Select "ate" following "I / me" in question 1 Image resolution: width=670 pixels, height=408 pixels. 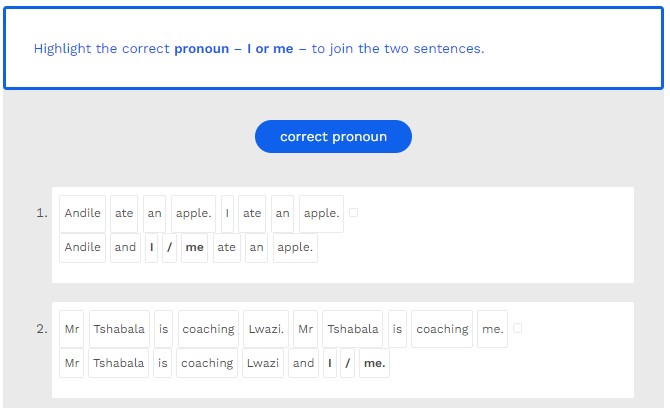pyautogui.click(x=227, y=248)
